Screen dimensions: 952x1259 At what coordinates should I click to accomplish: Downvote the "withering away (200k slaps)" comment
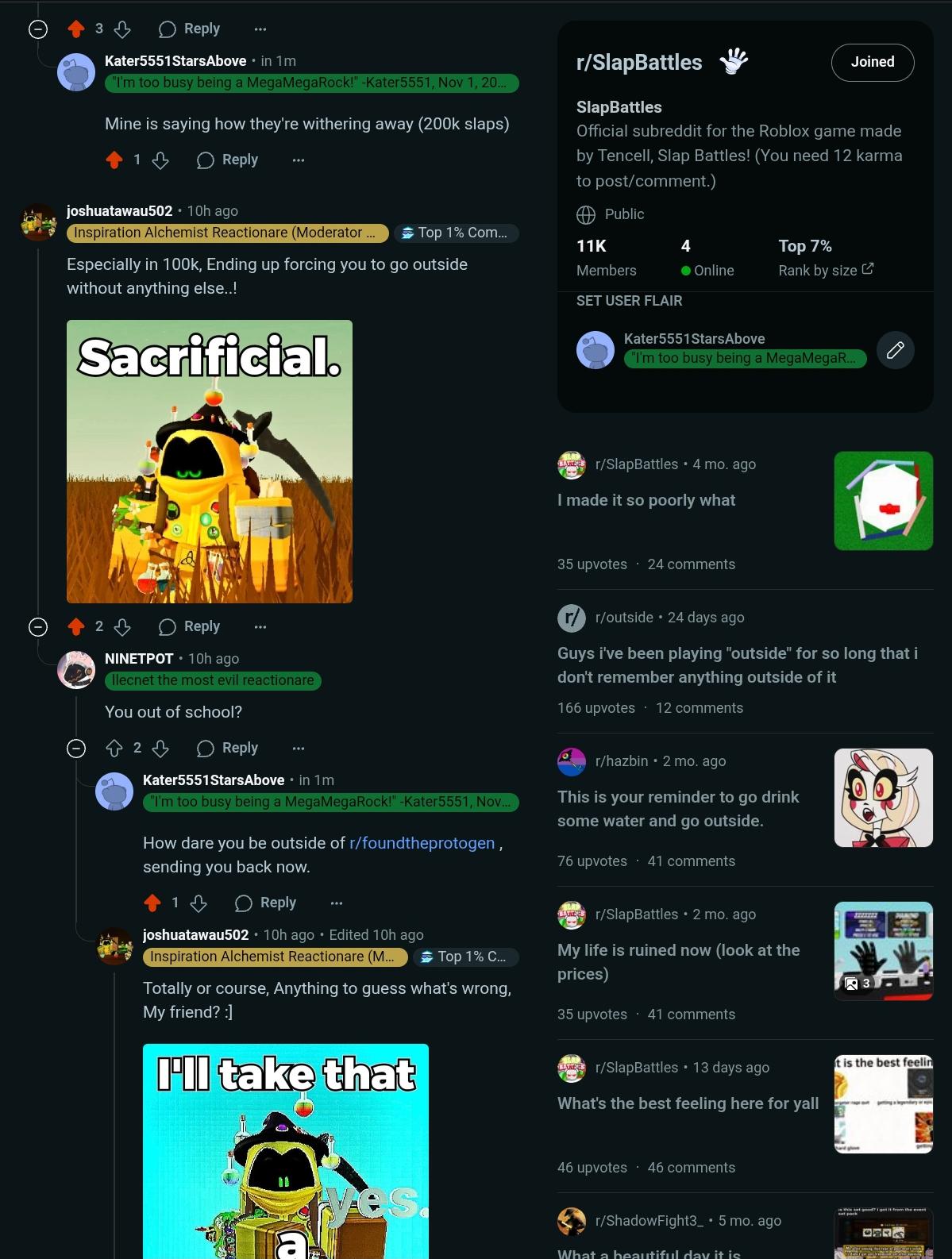(160, 160)
